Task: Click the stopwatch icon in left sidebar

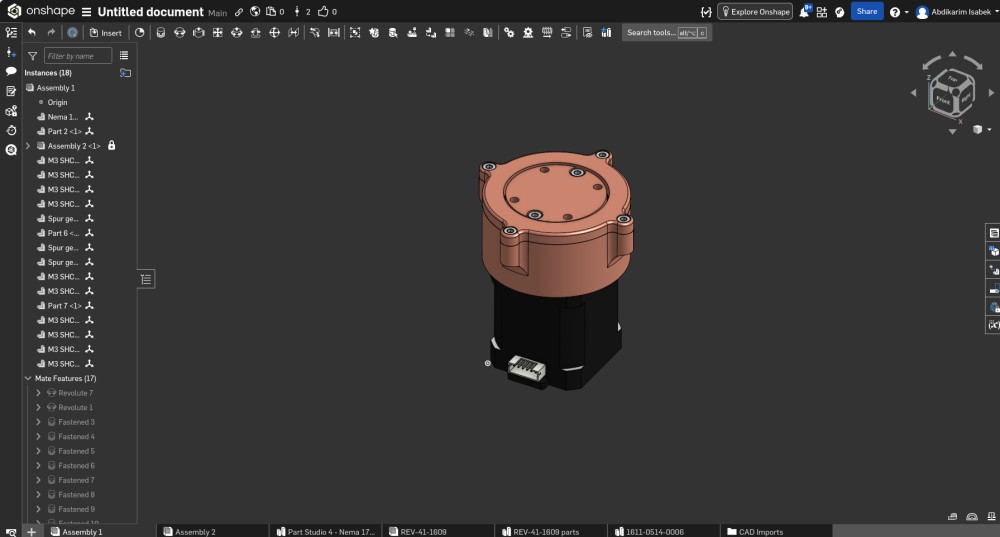Action: 11,130
